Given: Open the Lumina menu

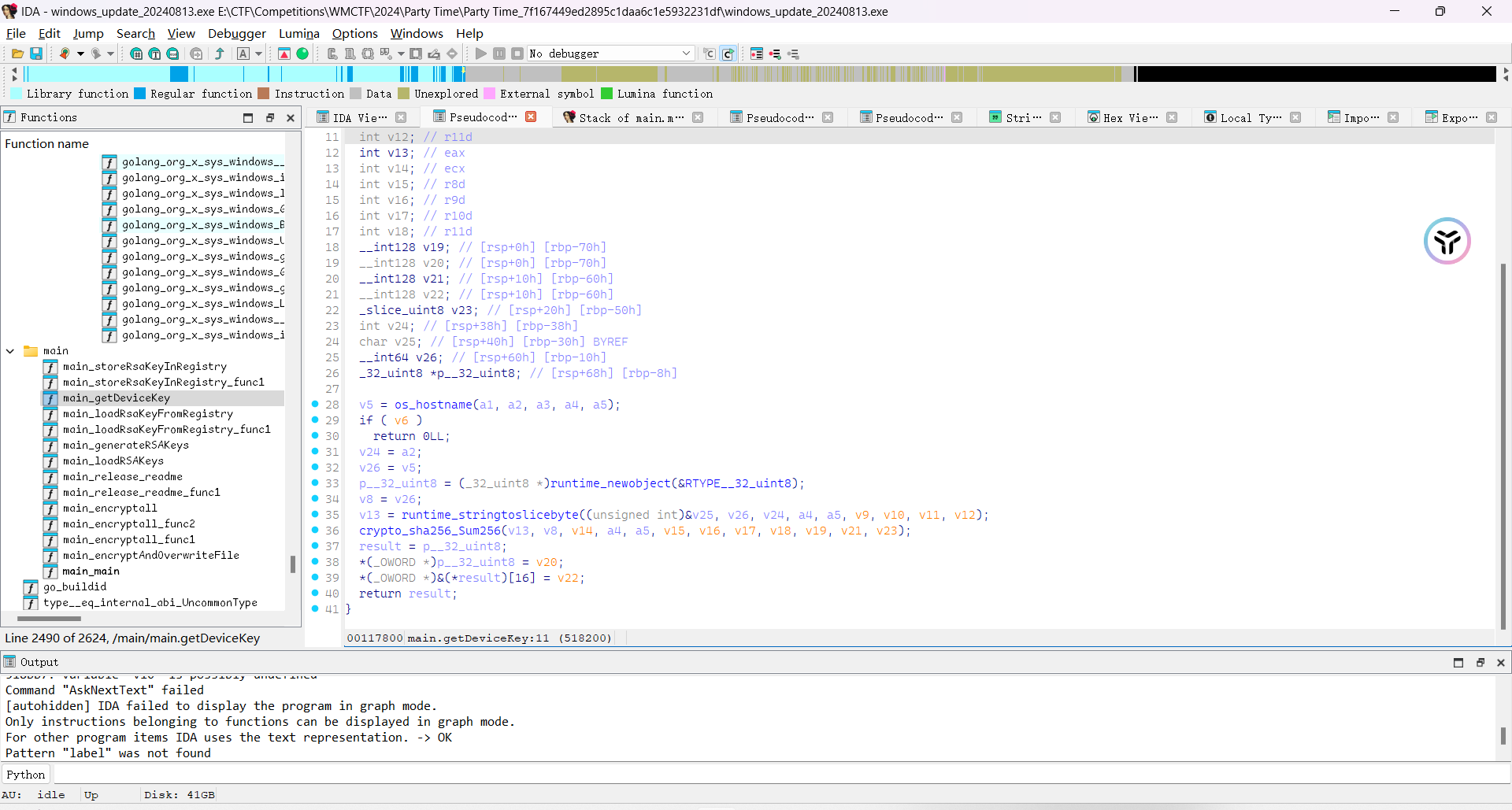Looking at the screenshot, I should tap(298, 33).
